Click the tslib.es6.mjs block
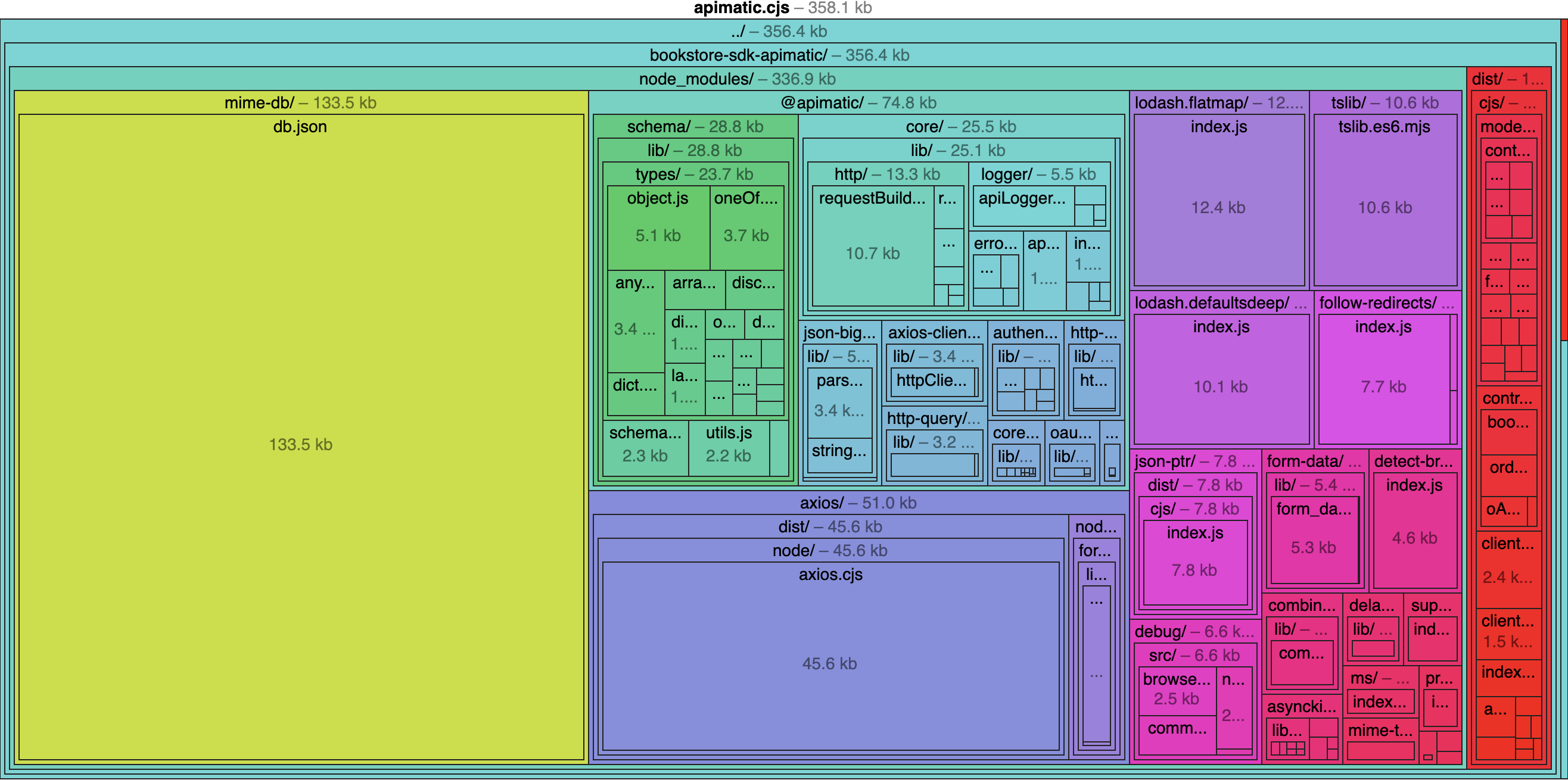The height and width of the screenshot is (780, 1568). [x=1384, y=207]
